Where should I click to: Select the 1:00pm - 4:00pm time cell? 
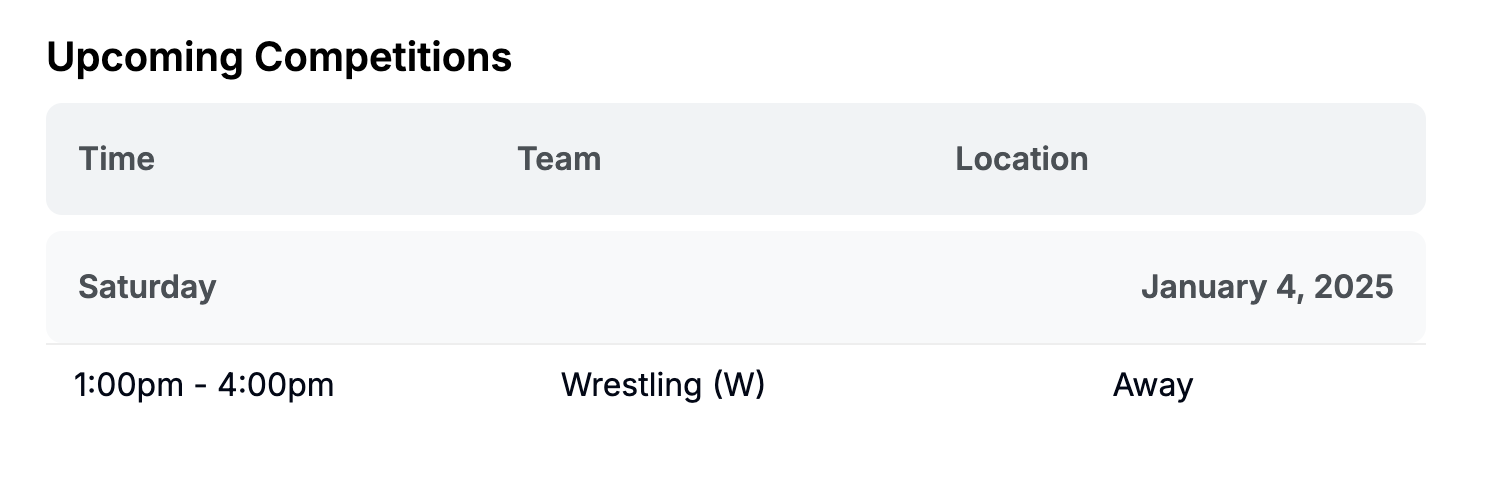tap(204, 385)
